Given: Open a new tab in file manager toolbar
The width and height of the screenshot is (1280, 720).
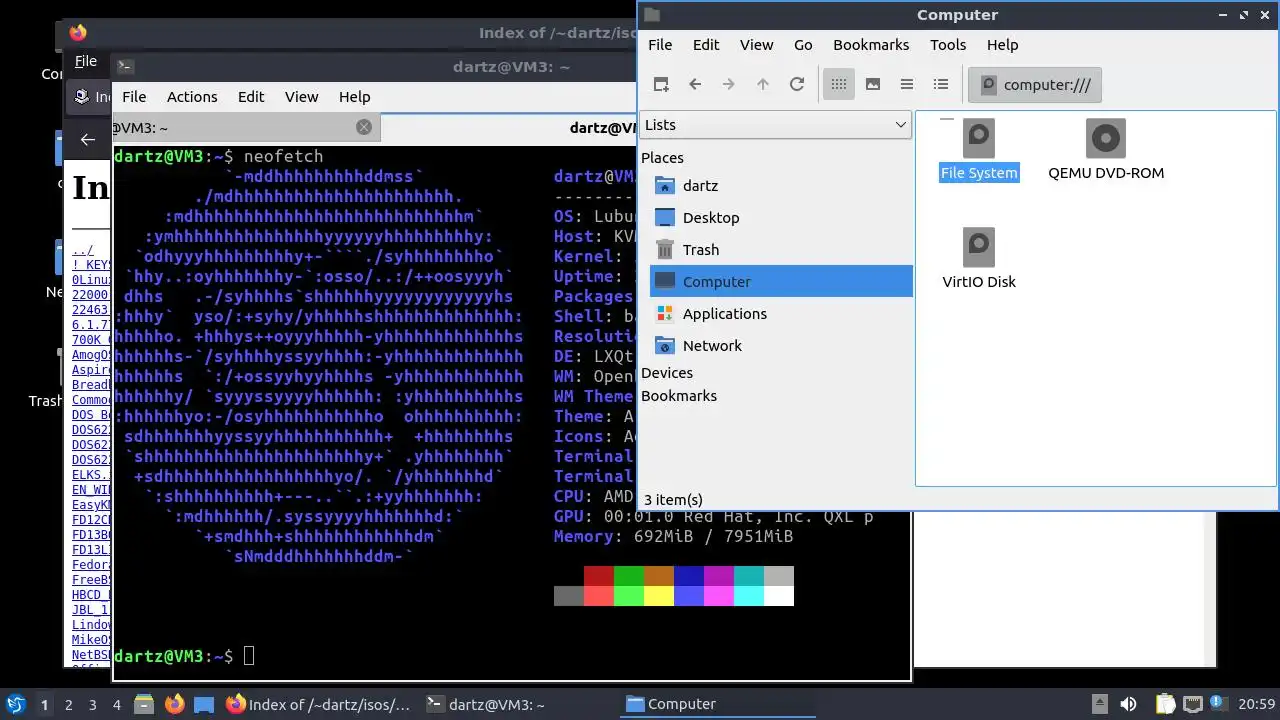Looking at the screenshot, I should 661,84.
